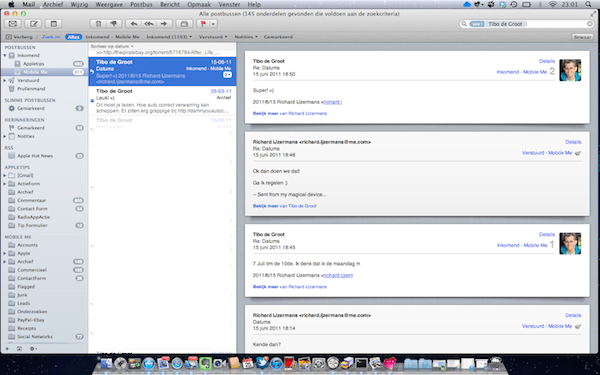Open the Archief menu
The width and height of the screenshot is (600, 375).
click(53, 5)
